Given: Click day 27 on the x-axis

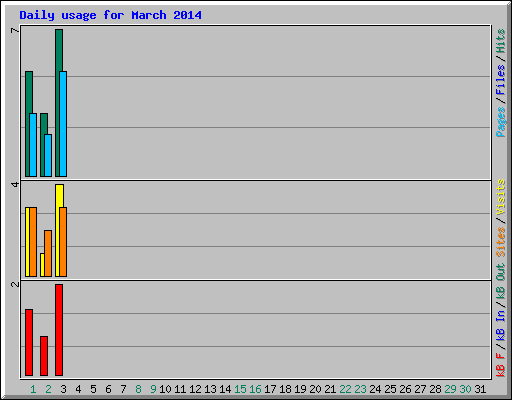Looking at the screenshot, I should [420, 389].
